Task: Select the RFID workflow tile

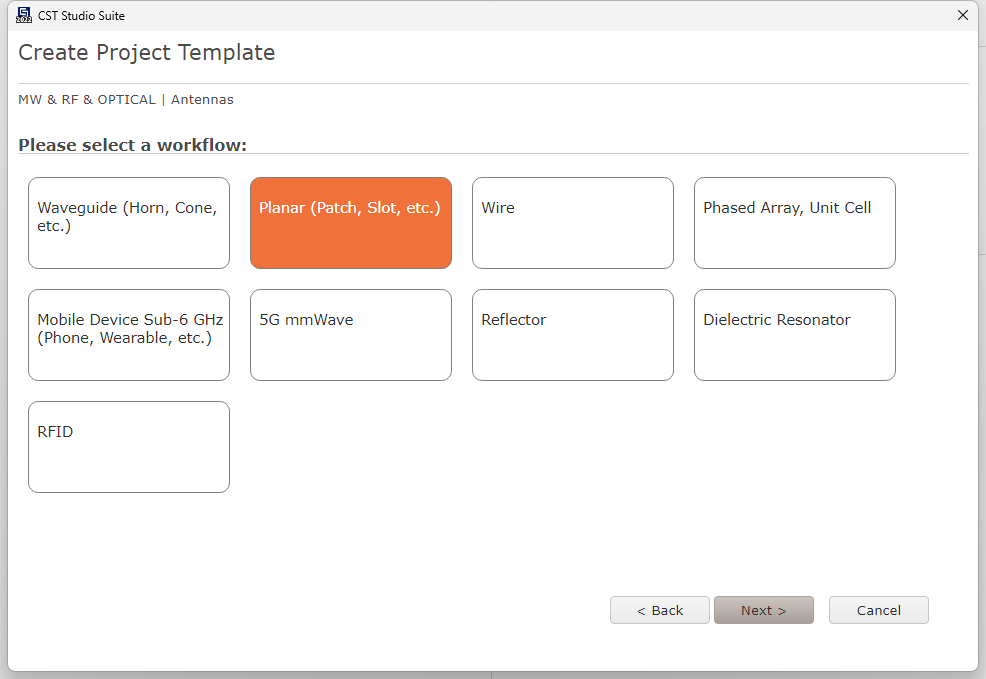Action: tap(129, 447)
